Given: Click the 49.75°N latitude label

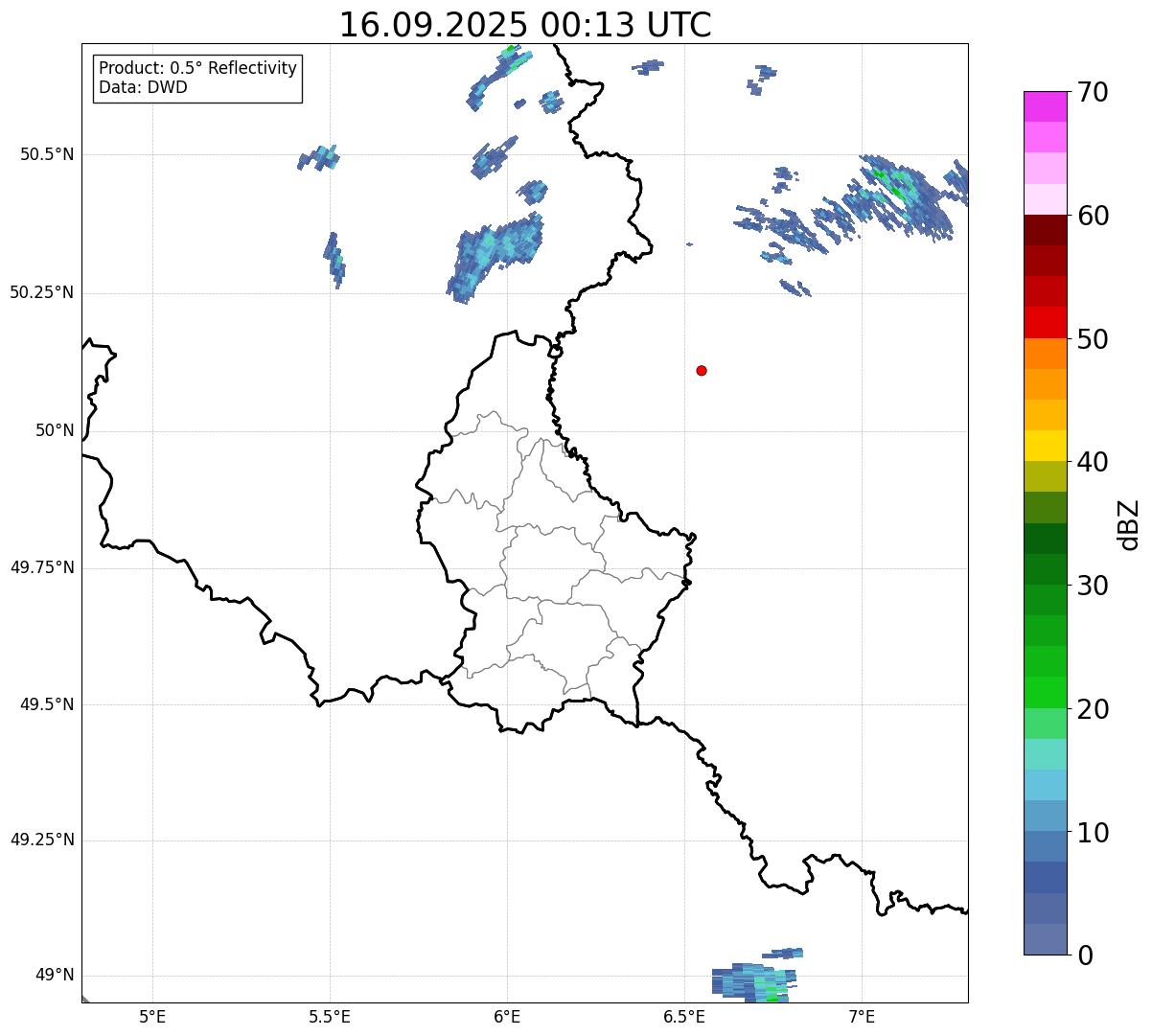Looking at the screenshot, I should tap(41, 567).
